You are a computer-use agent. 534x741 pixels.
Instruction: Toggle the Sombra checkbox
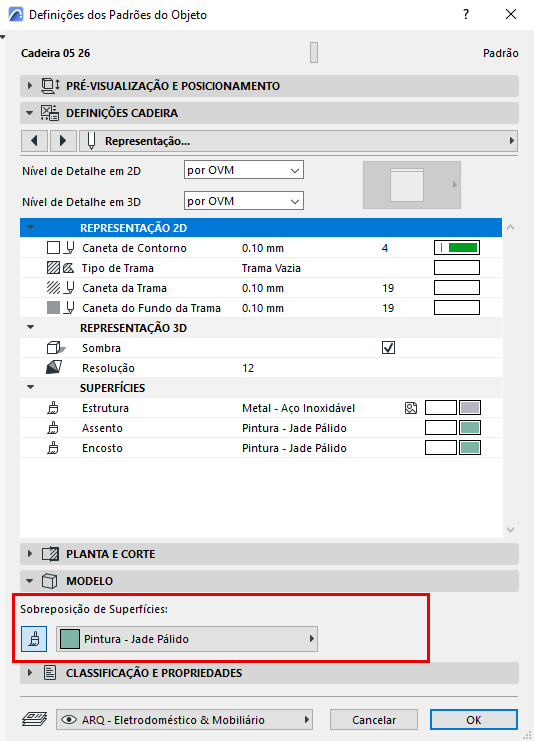(388, 348)
